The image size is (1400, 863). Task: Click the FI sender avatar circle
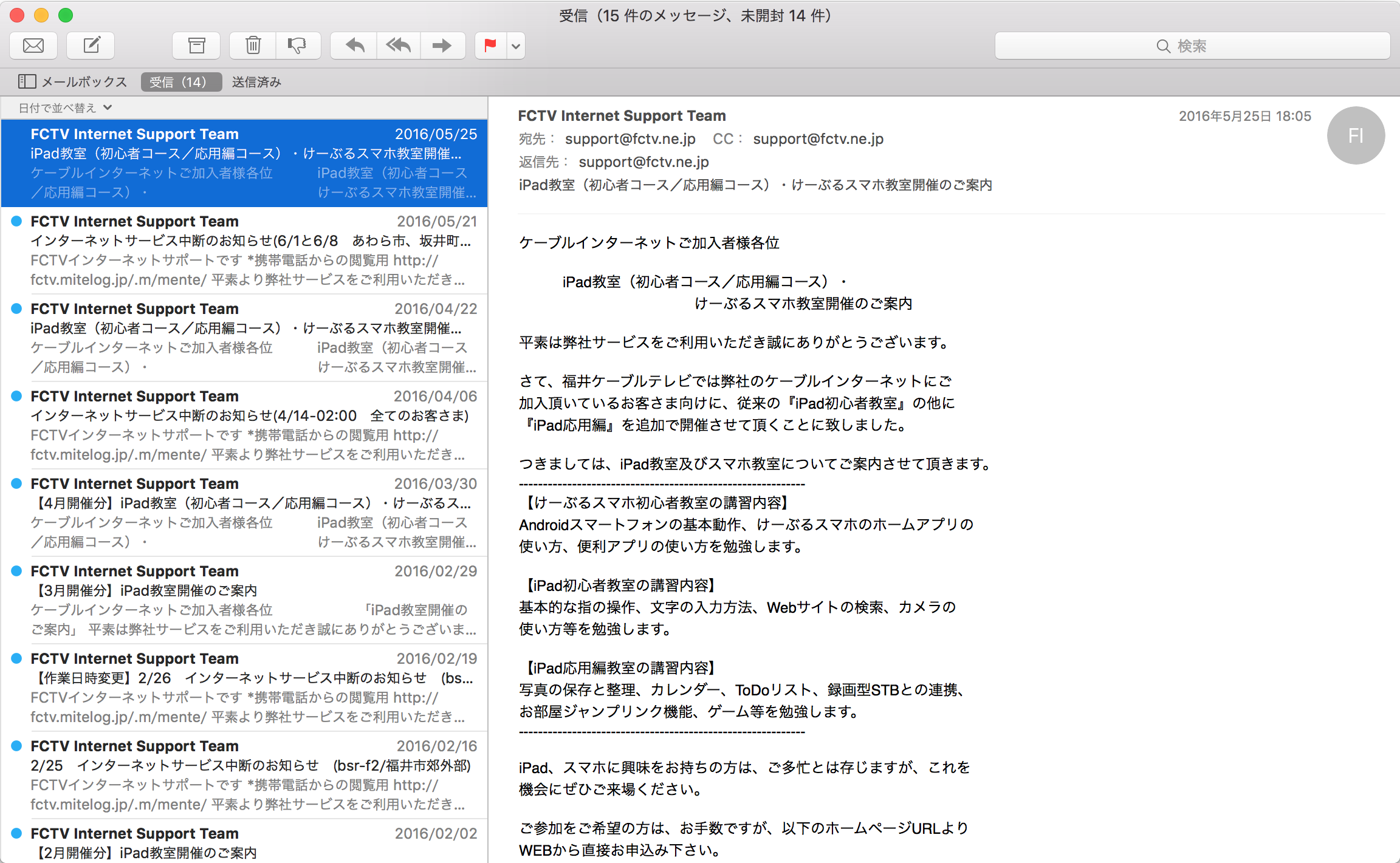1356,135
